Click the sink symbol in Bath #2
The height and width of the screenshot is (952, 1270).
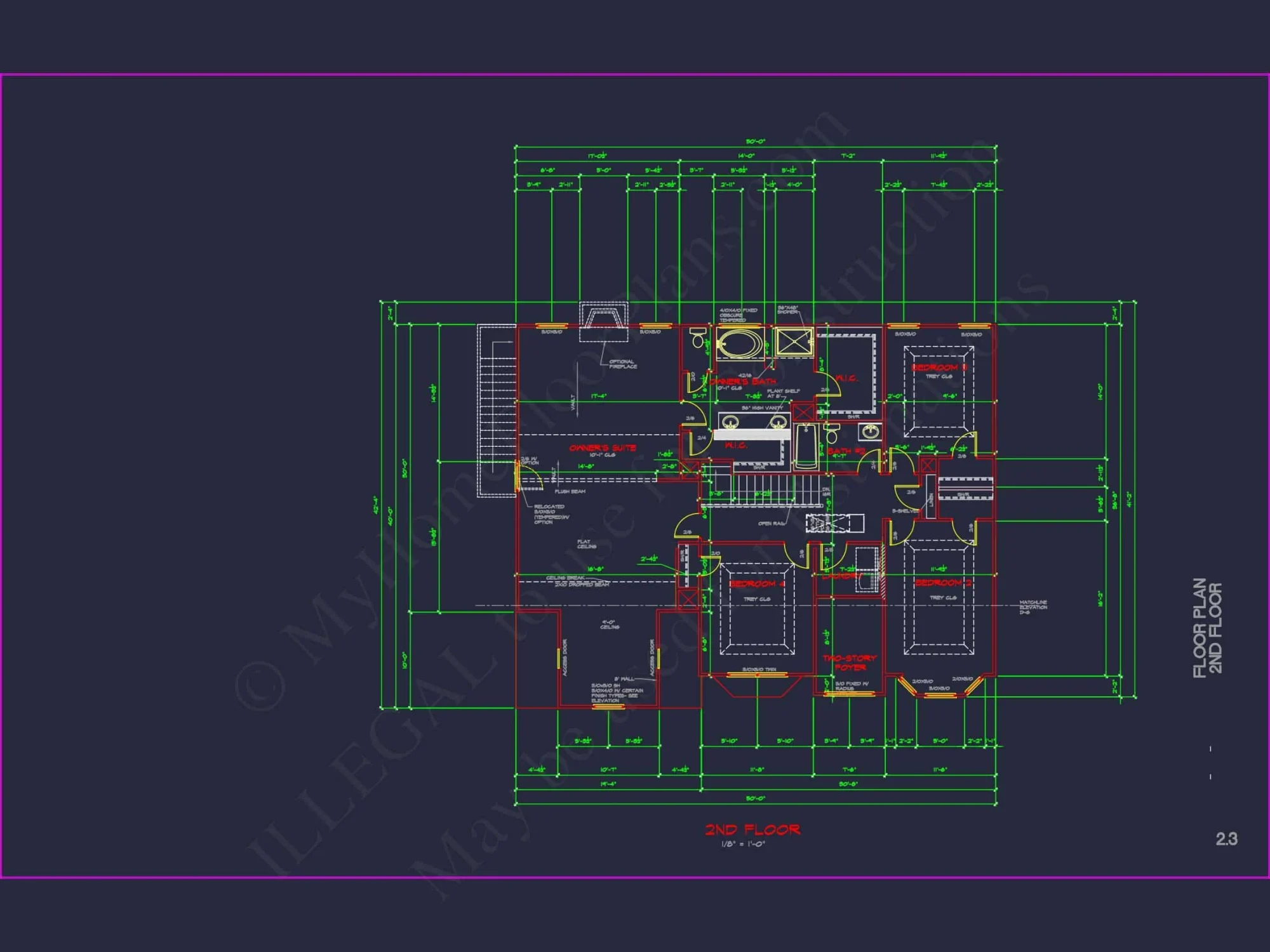[871, 432]
